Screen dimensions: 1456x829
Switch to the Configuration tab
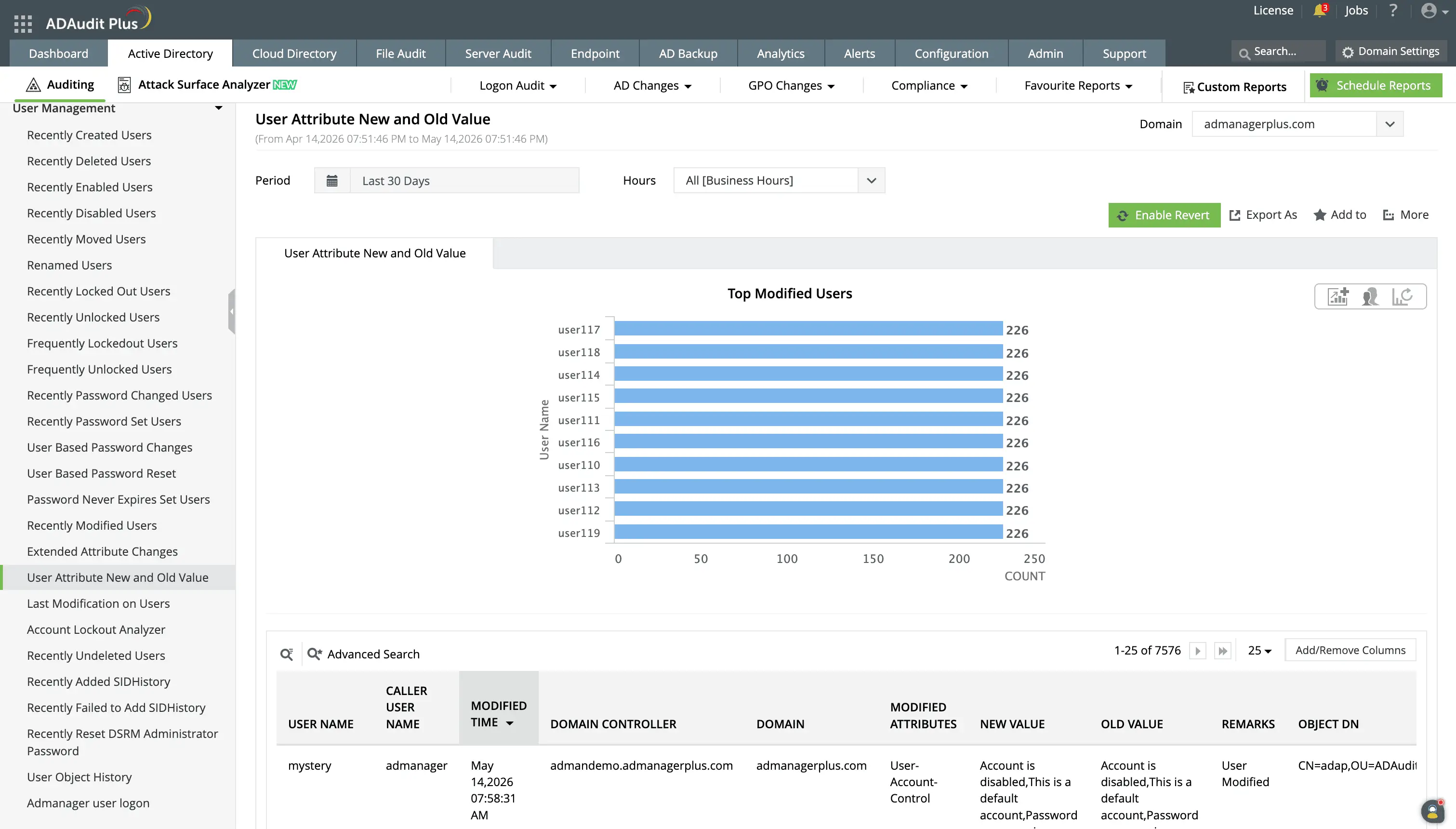[x=952, y=53]
